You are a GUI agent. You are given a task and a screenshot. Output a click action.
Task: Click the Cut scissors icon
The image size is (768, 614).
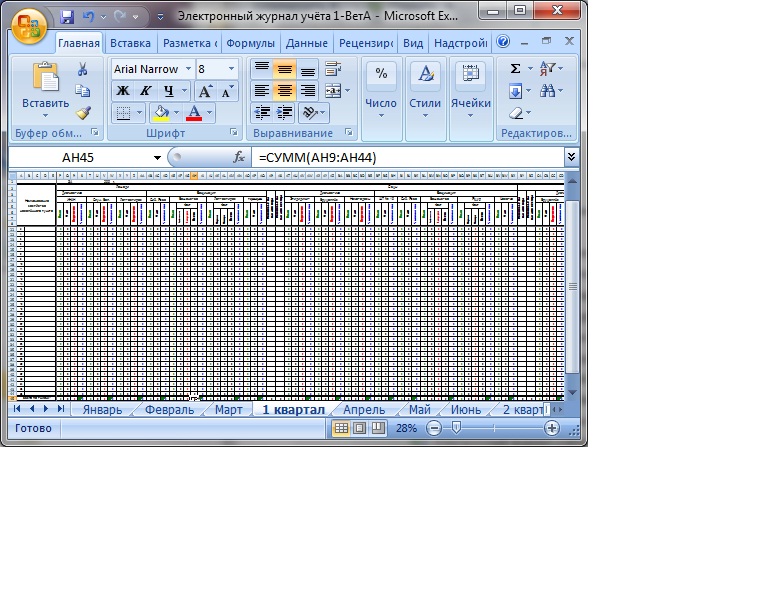click(83, 69)
